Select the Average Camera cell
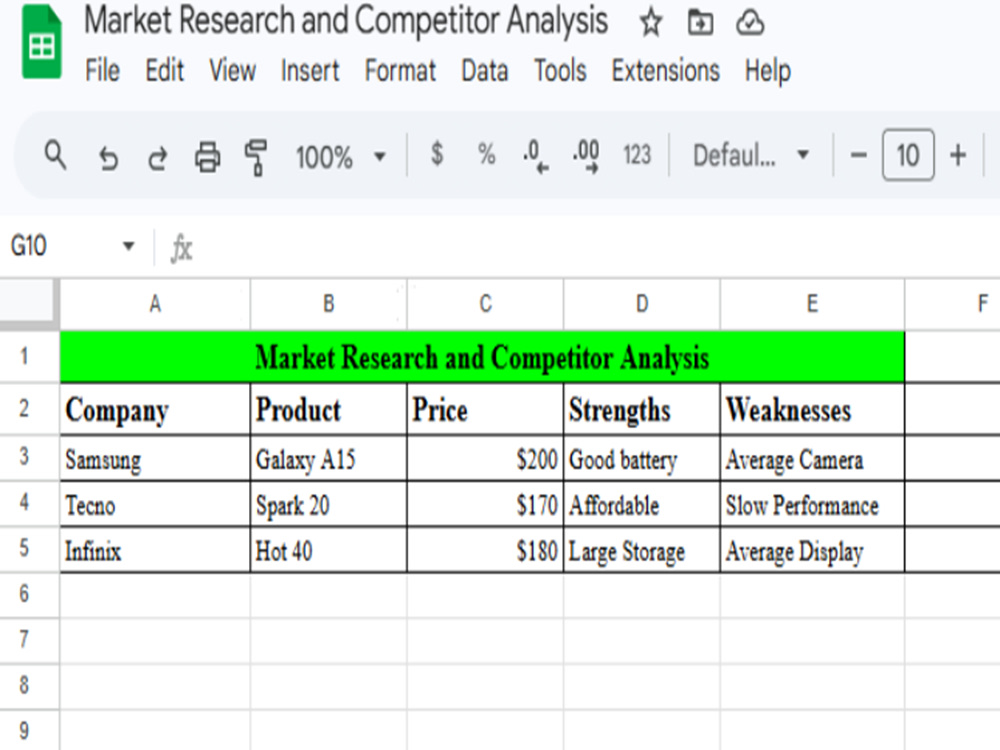1000x750 pixels. click(812, 459)
